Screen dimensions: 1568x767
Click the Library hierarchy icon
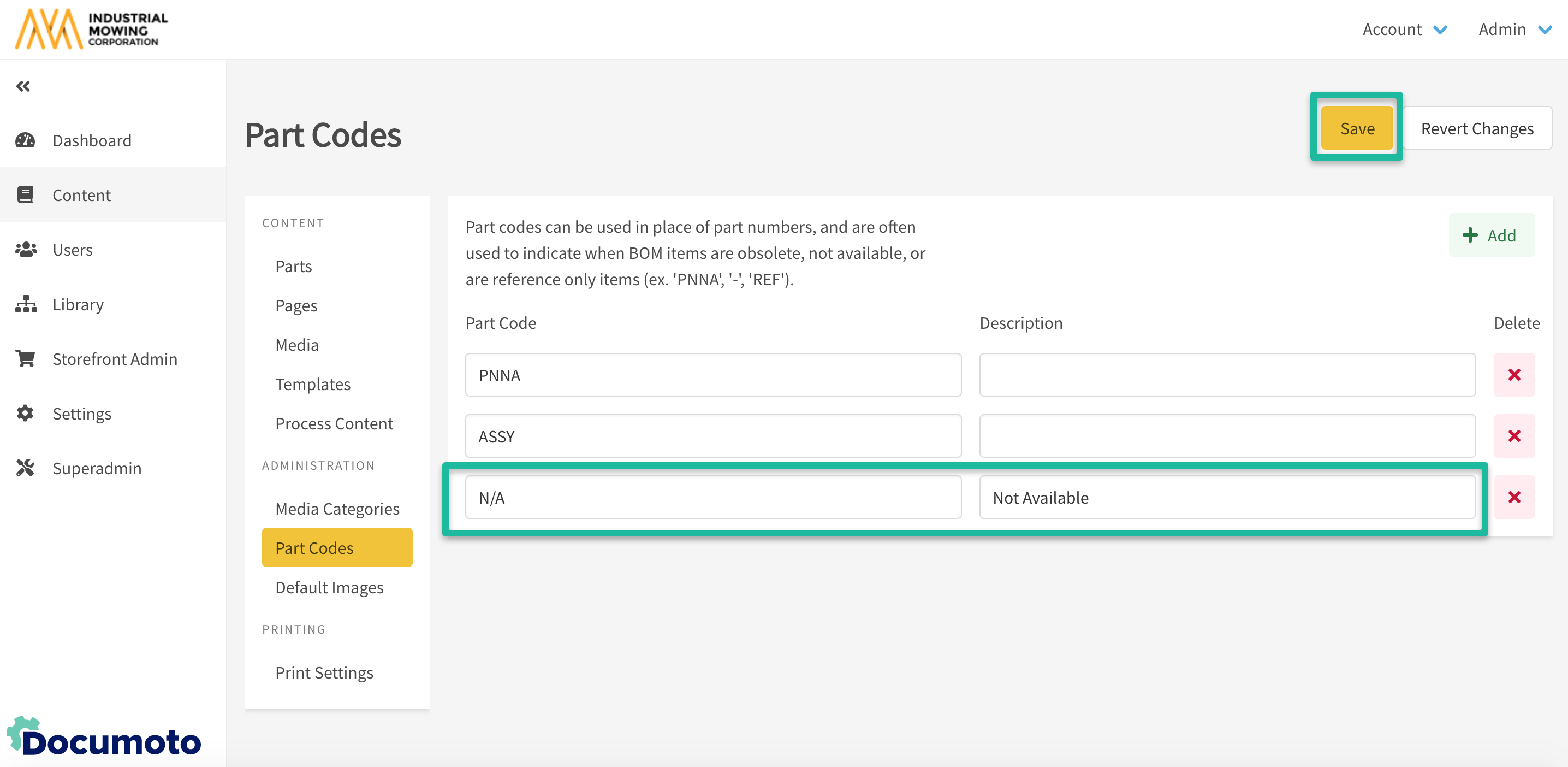tap(26, 304)
